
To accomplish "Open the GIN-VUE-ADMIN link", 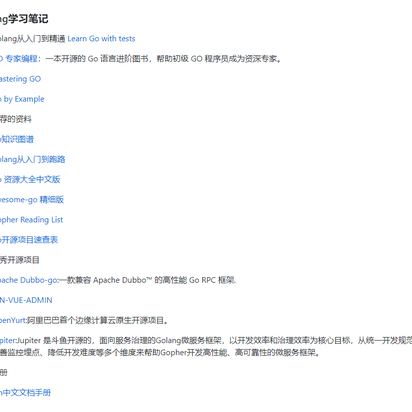I will [26, 300].
